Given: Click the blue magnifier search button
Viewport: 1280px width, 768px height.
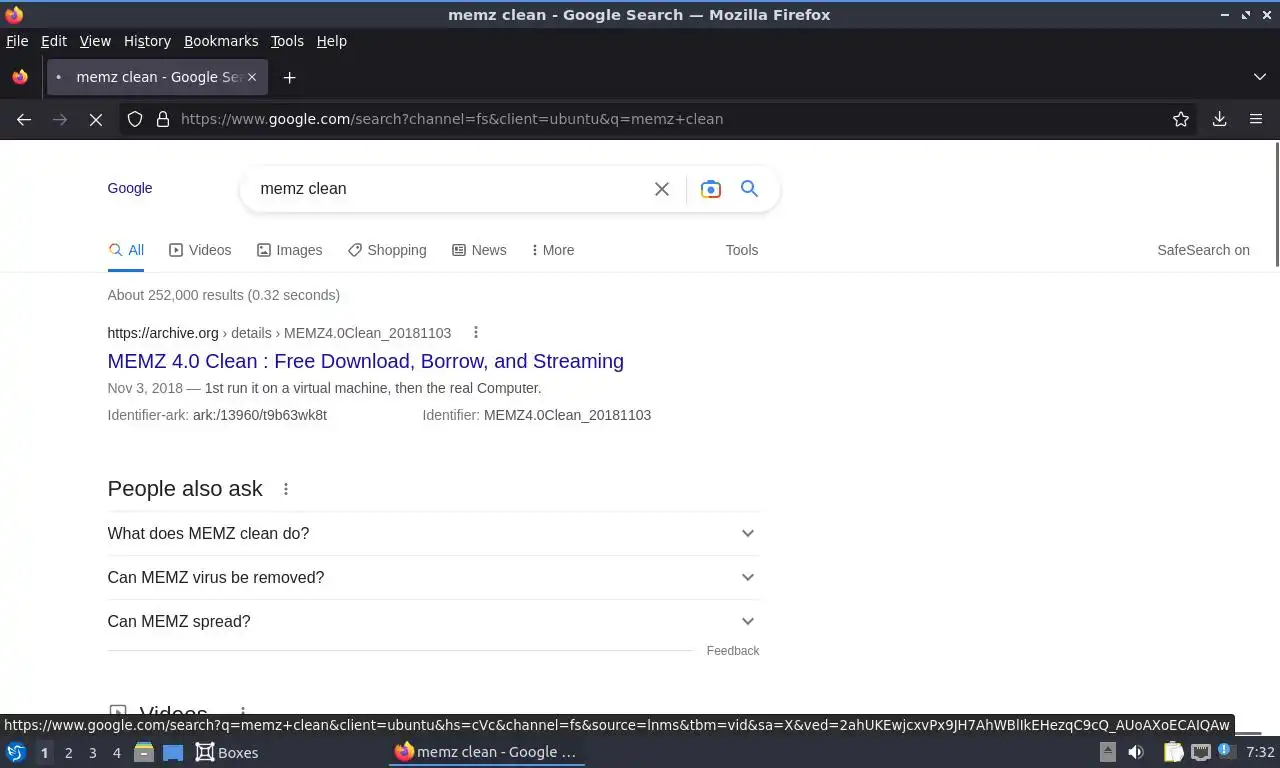Looking at the screenshot, I should [x=749, y=188].
